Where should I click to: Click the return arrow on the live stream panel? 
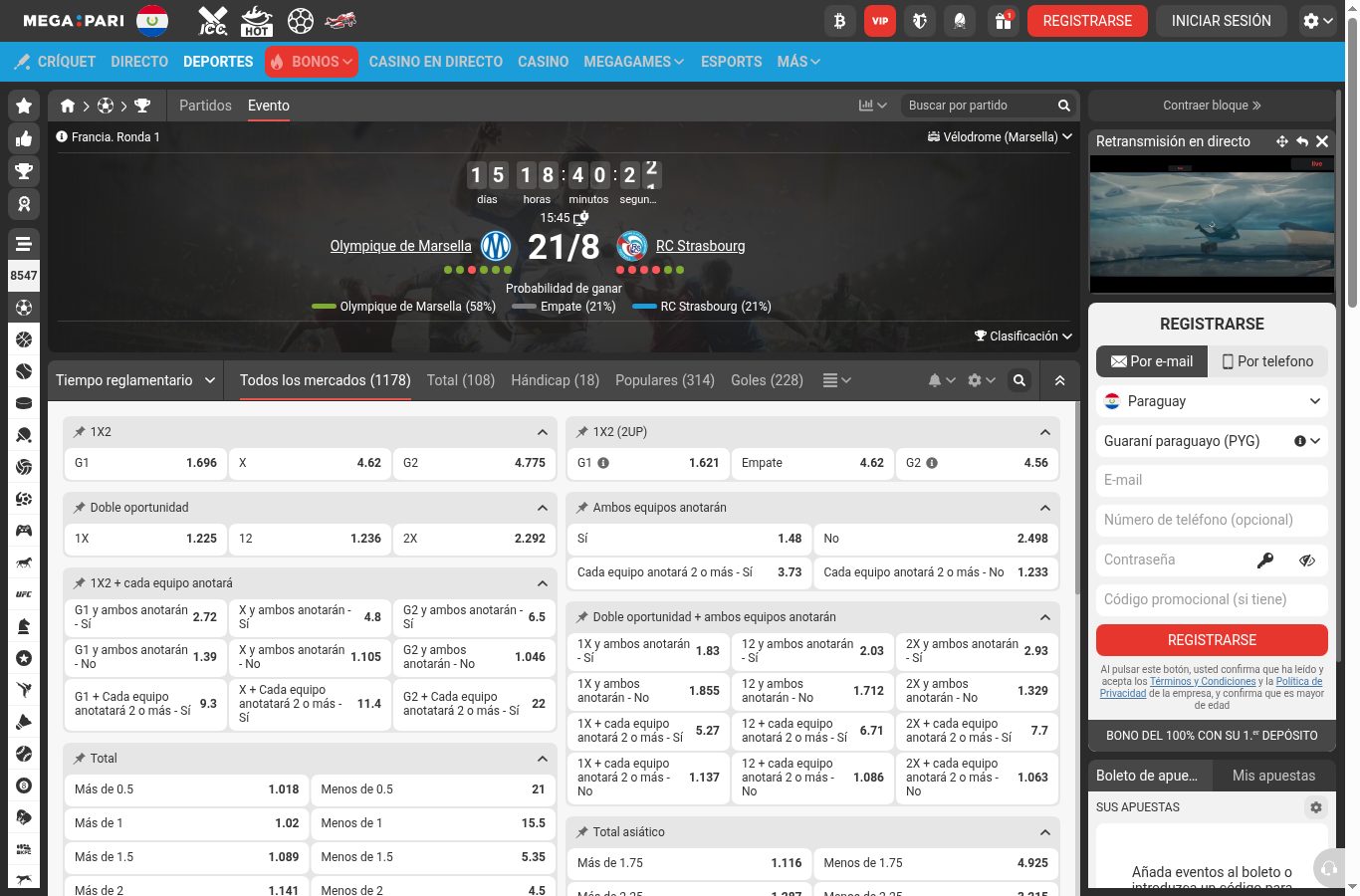1302,141
